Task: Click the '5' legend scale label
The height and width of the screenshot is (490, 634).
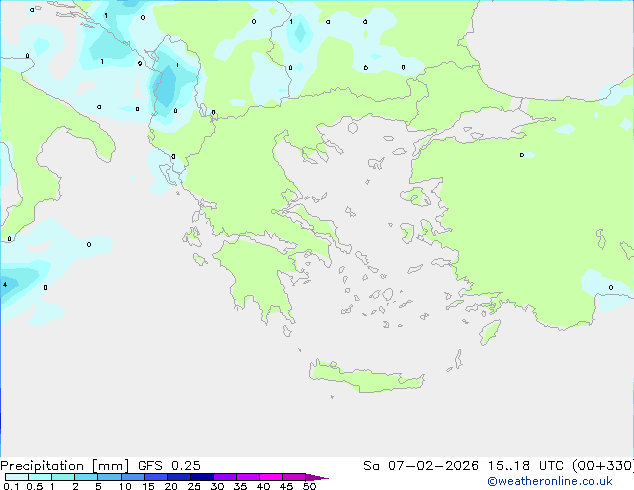Action: point(98,486)
